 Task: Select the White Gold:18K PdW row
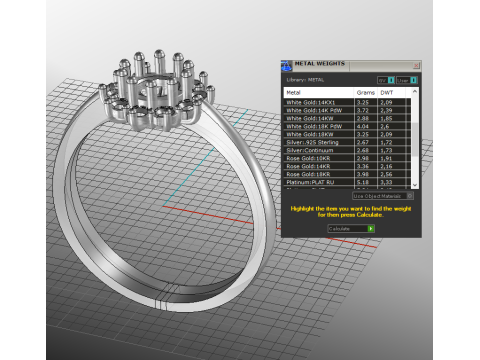point(347,126)
